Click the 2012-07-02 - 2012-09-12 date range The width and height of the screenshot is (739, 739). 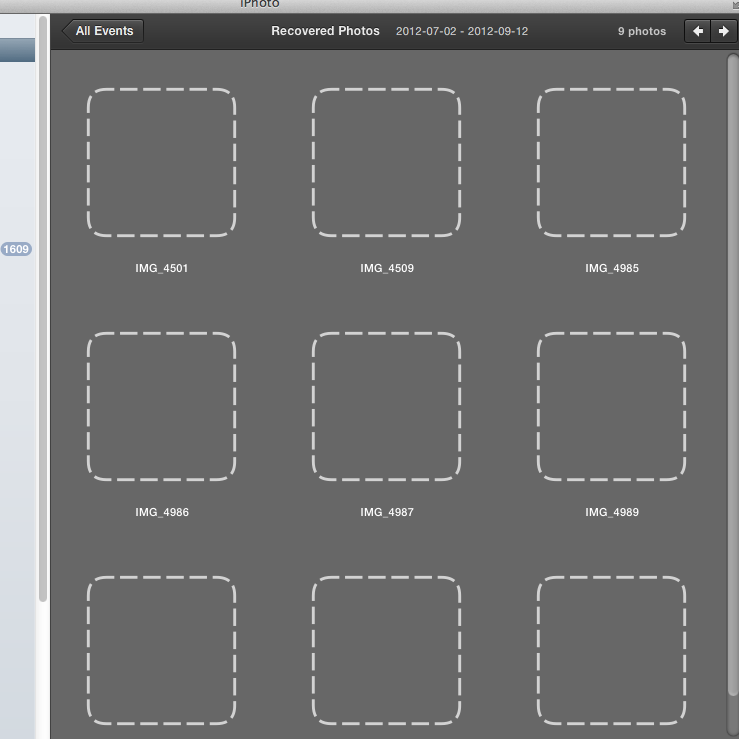coord(462,31)
